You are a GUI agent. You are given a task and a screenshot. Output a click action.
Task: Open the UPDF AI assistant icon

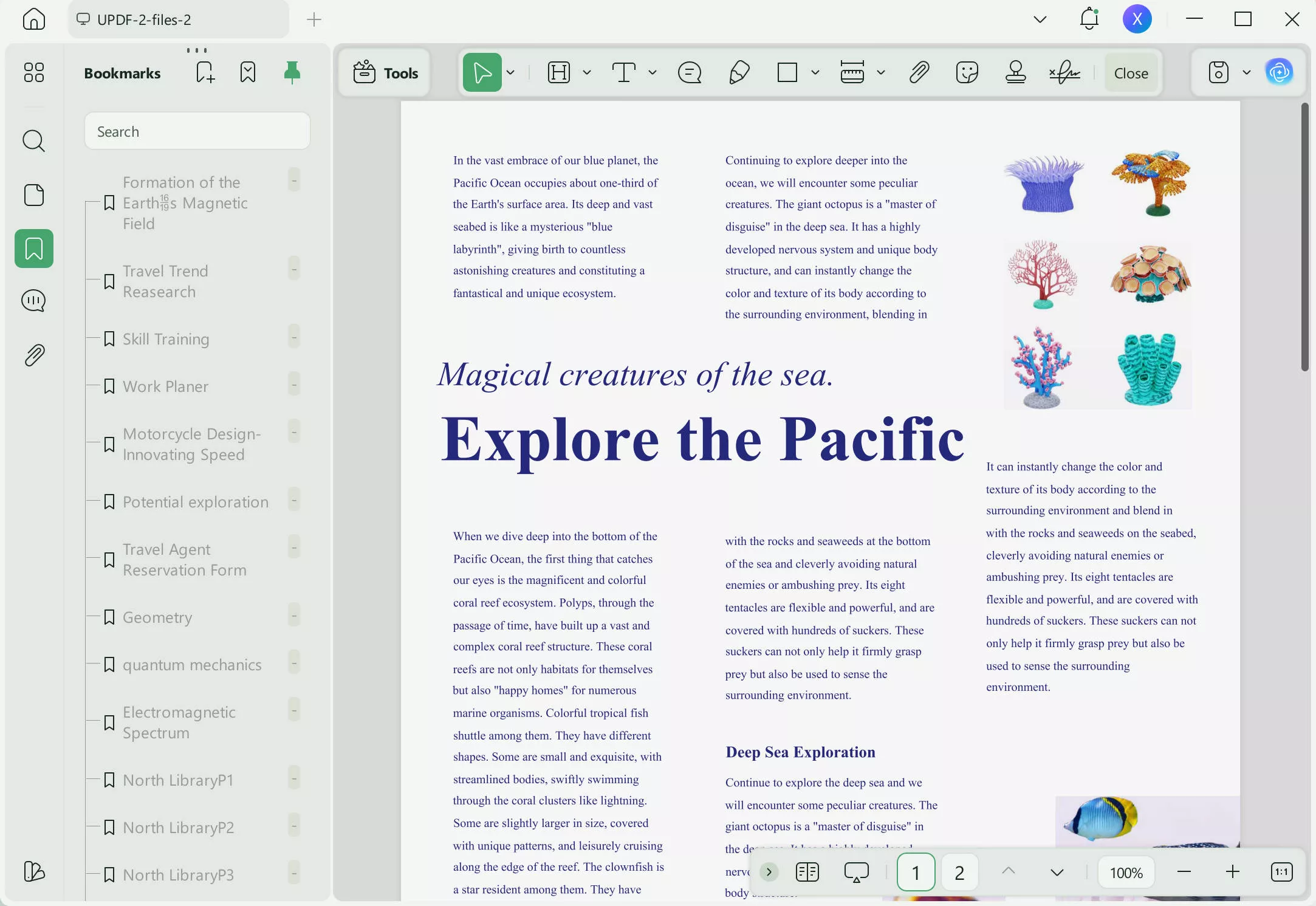(x=1280, y=73)
